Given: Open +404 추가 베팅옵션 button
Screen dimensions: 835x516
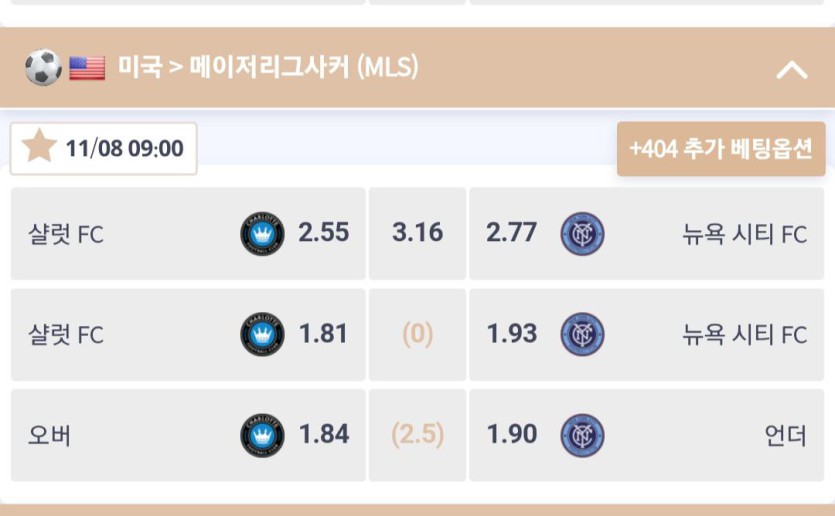Looking at the screenshot, I should [x=720, y=149].
